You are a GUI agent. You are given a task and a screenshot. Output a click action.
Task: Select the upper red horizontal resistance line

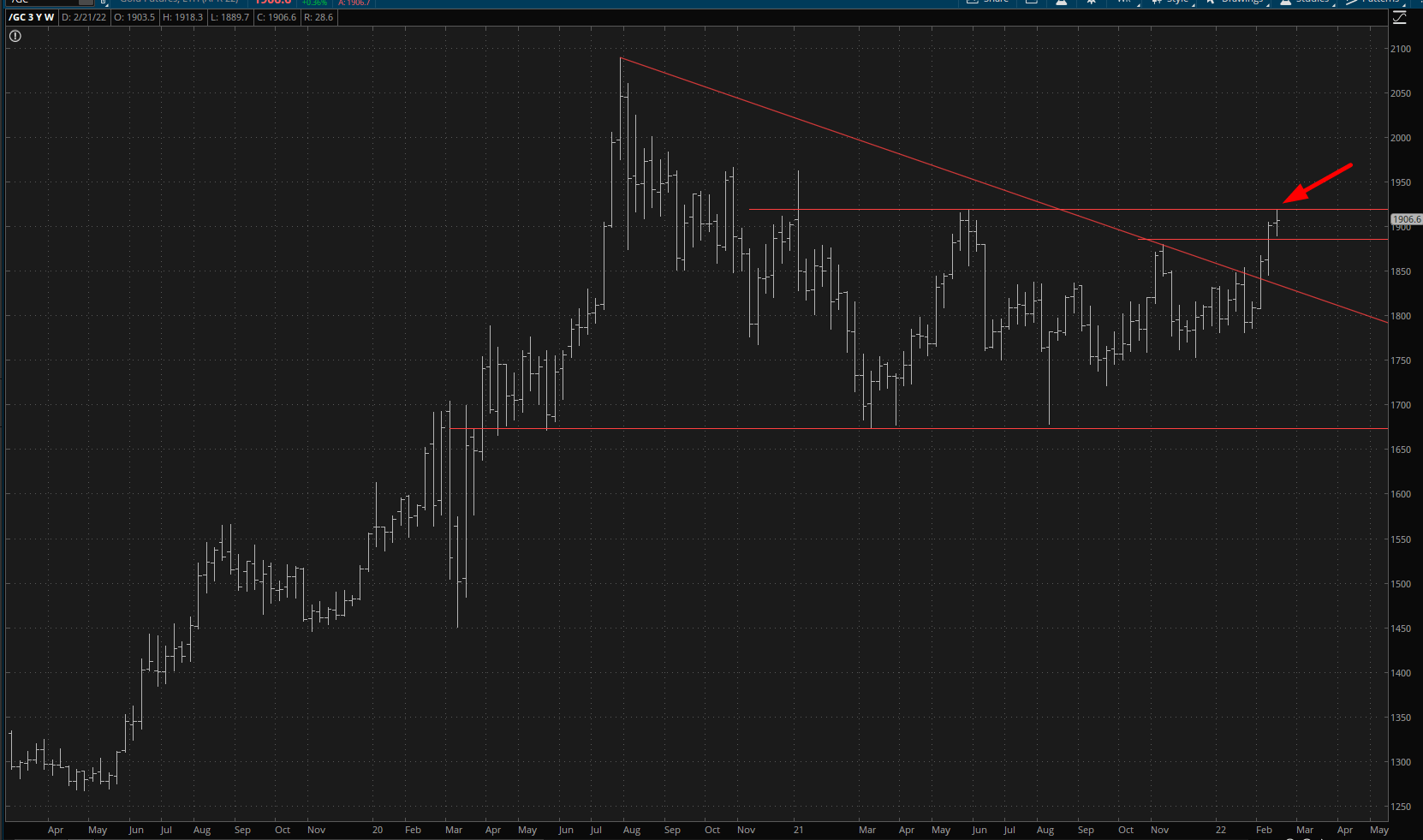pos(899,209)
